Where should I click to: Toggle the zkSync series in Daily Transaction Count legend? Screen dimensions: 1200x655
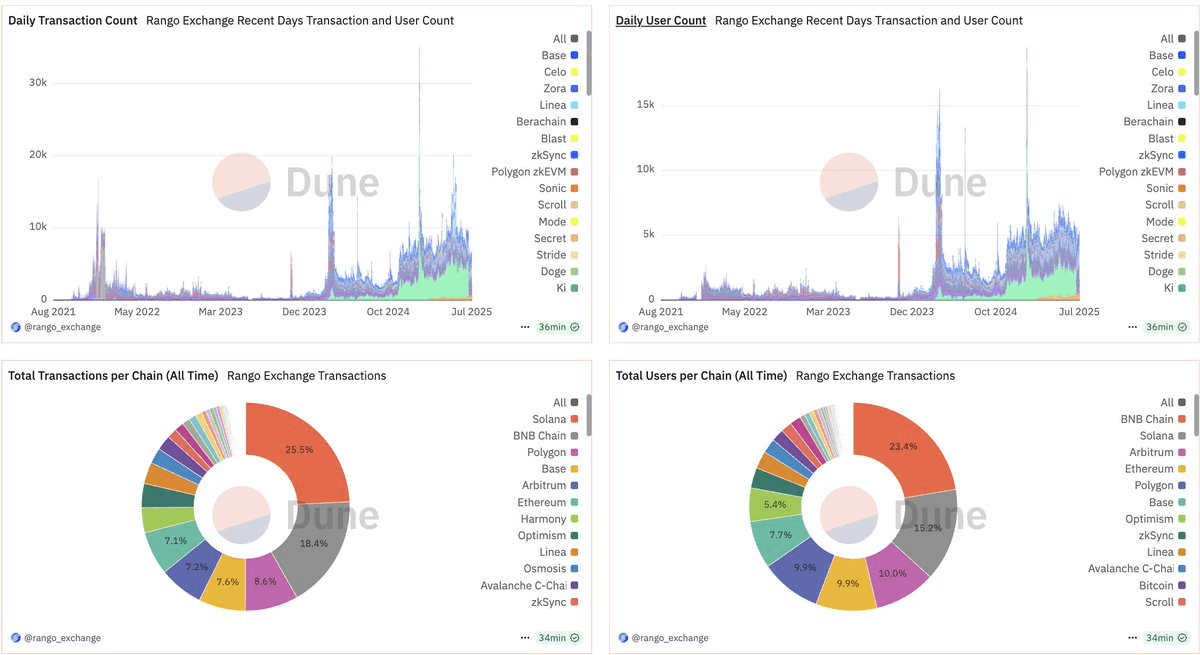(550, 154)
